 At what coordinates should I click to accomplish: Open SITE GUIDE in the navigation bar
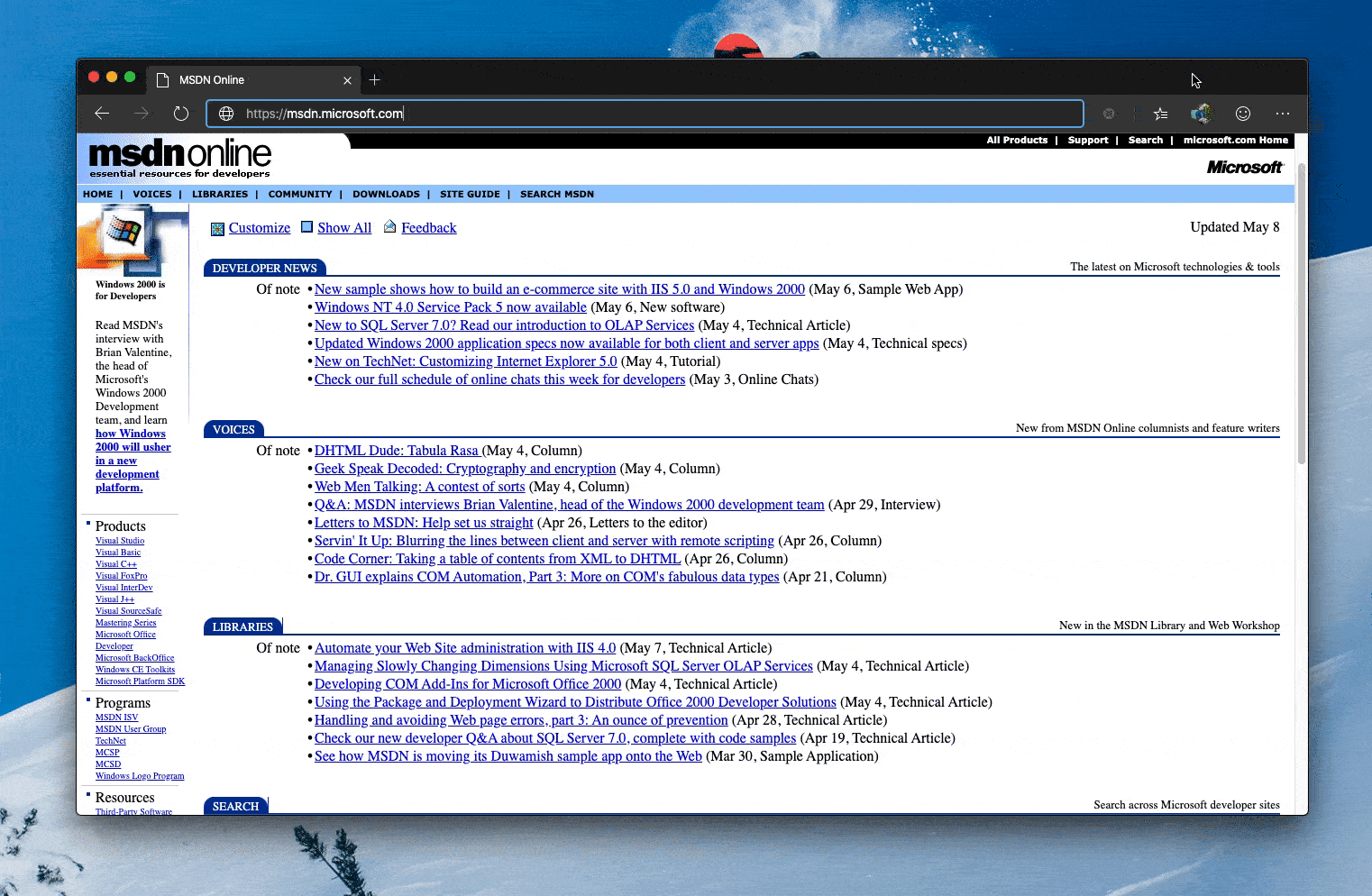(x=470, y=194)
